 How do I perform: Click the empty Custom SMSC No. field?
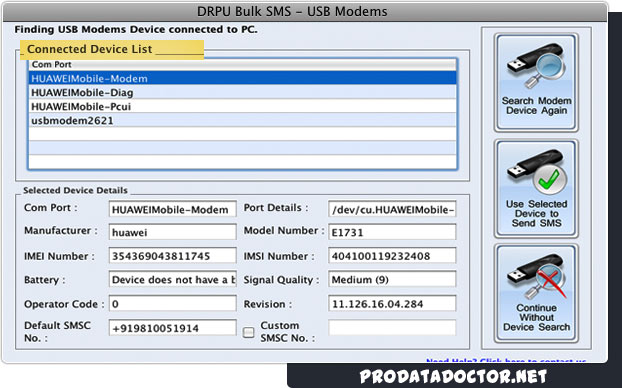tap(392, 328)
